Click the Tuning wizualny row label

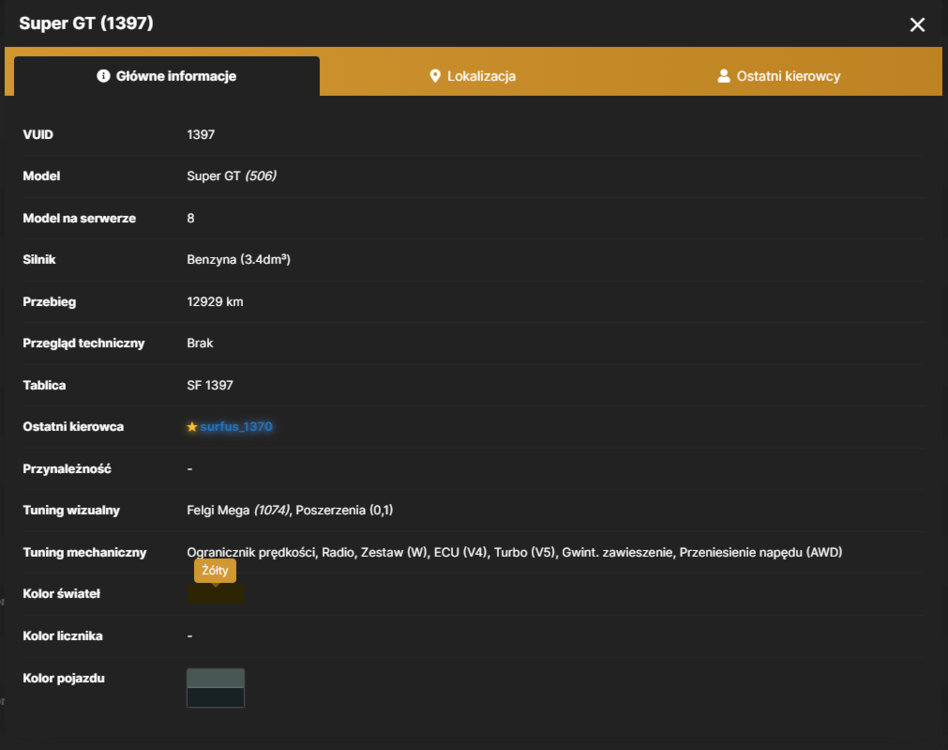coord(71,510)
